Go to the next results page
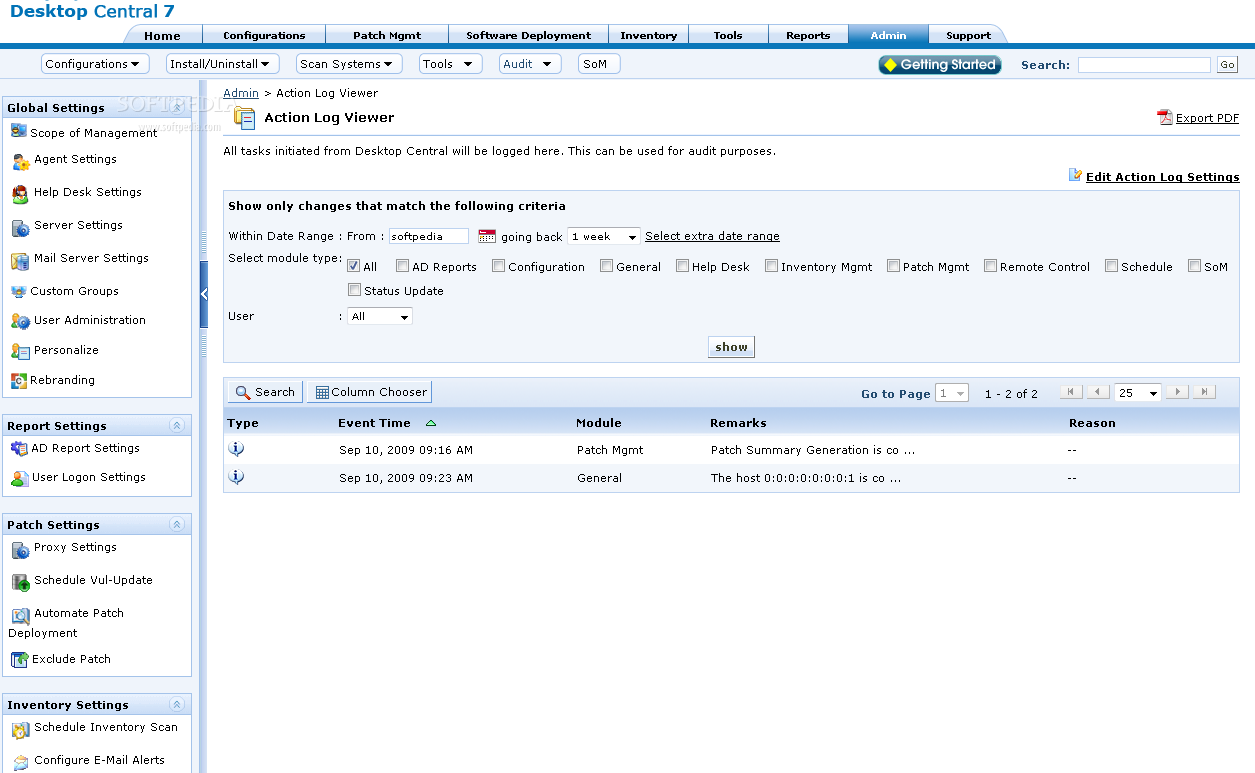This screenshot has width=1255, height=773. coord(1177,392)
